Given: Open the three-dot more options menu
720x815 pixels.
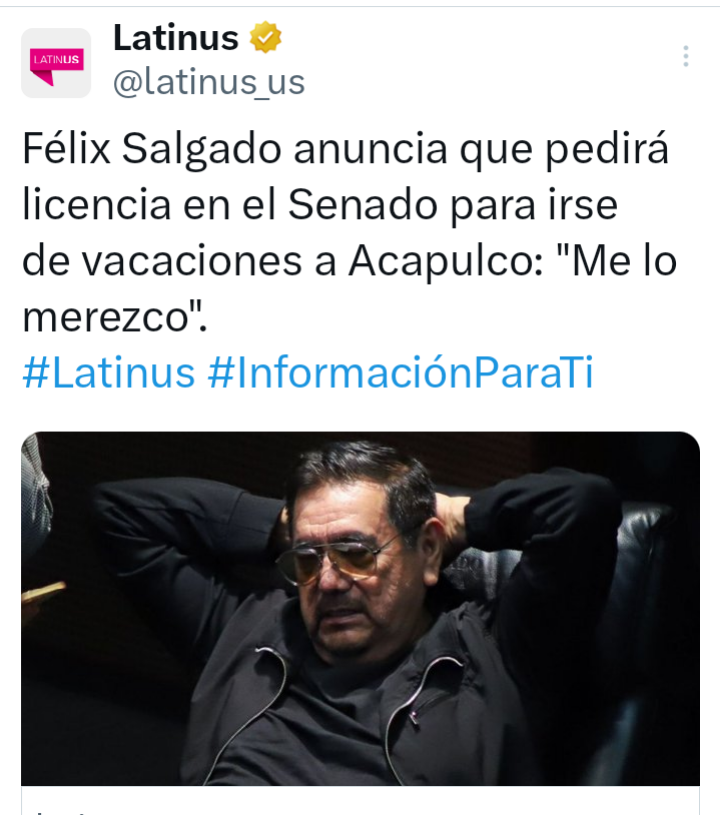Looking at the screenshot, I should coord(686,56).
